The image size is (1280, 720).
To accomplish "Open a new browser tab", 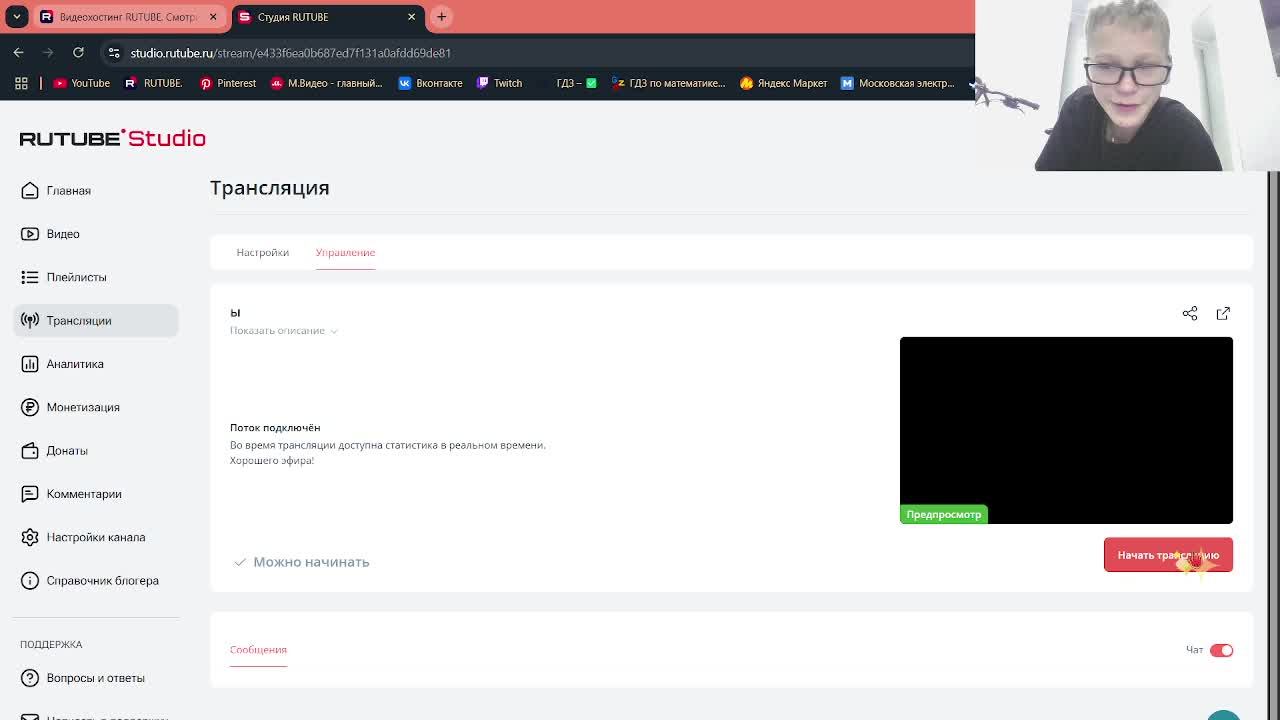I will [x=441, y=17].
